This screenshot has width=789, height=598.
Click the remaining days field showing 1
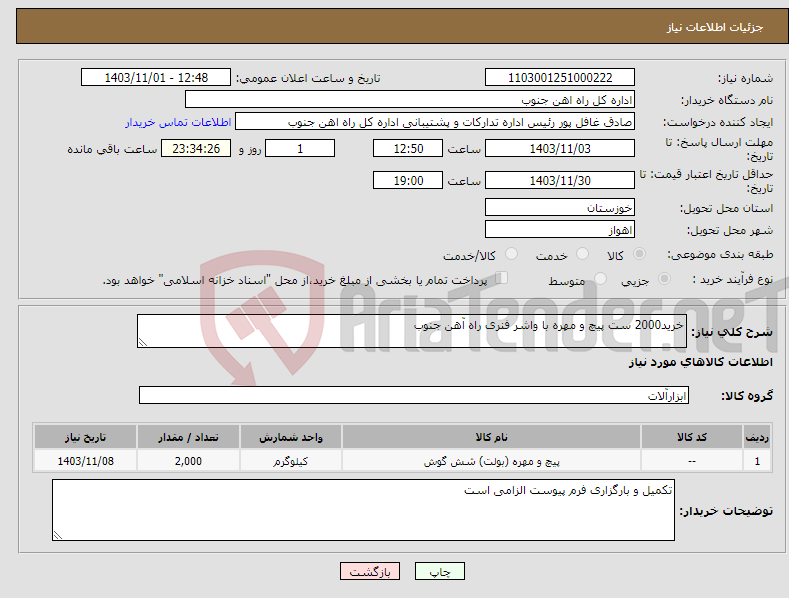tap(300, 148)
